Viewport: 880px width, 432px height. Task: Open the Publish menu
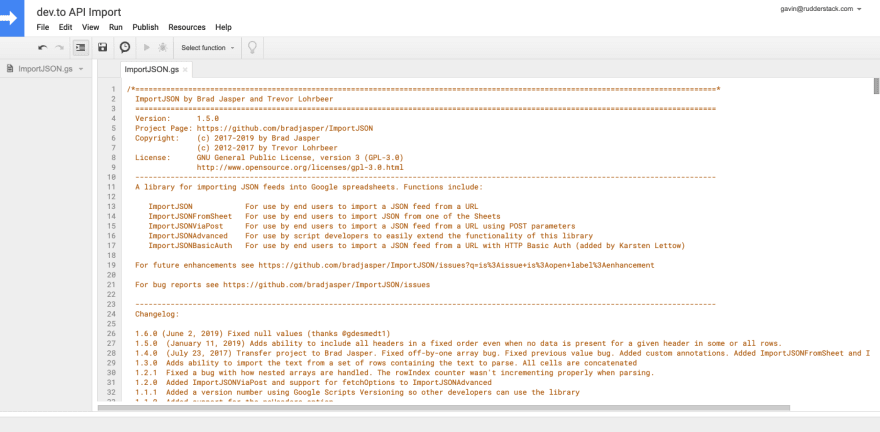tap(145, 27)
